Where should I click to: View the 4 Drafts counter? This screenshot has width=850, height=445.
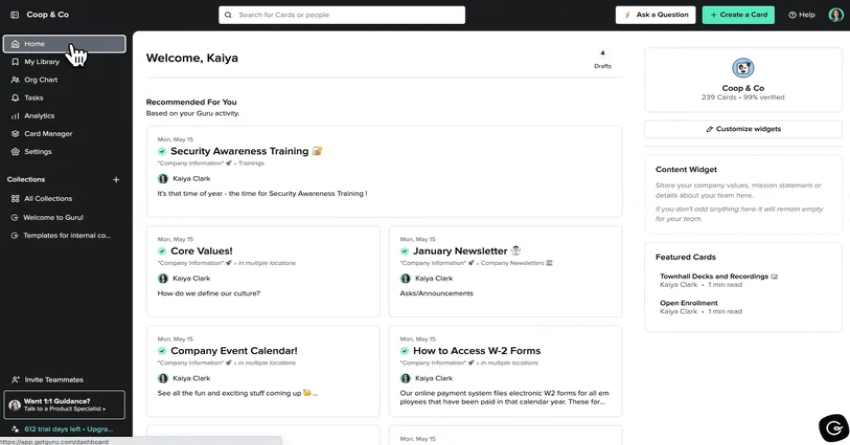[x=602, y=60]
